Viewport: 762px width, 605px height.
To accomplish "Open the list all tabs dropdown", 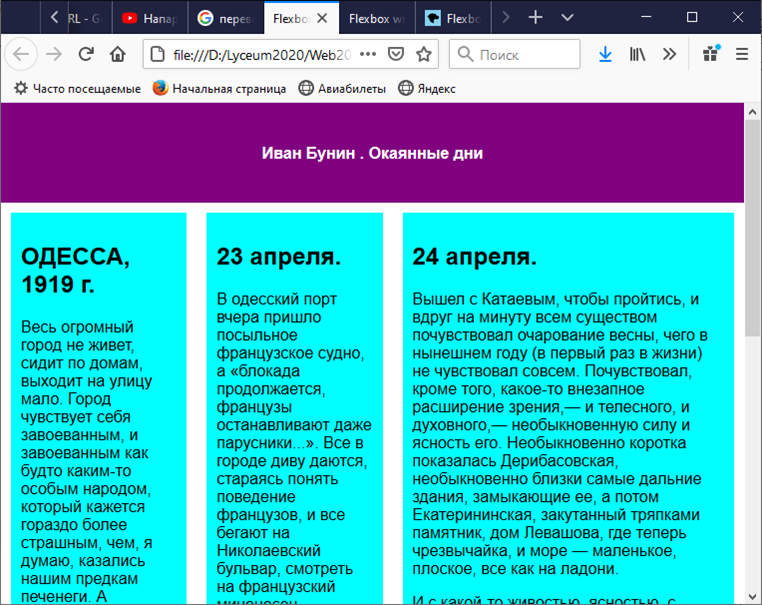I will click(x=567, y=17).
